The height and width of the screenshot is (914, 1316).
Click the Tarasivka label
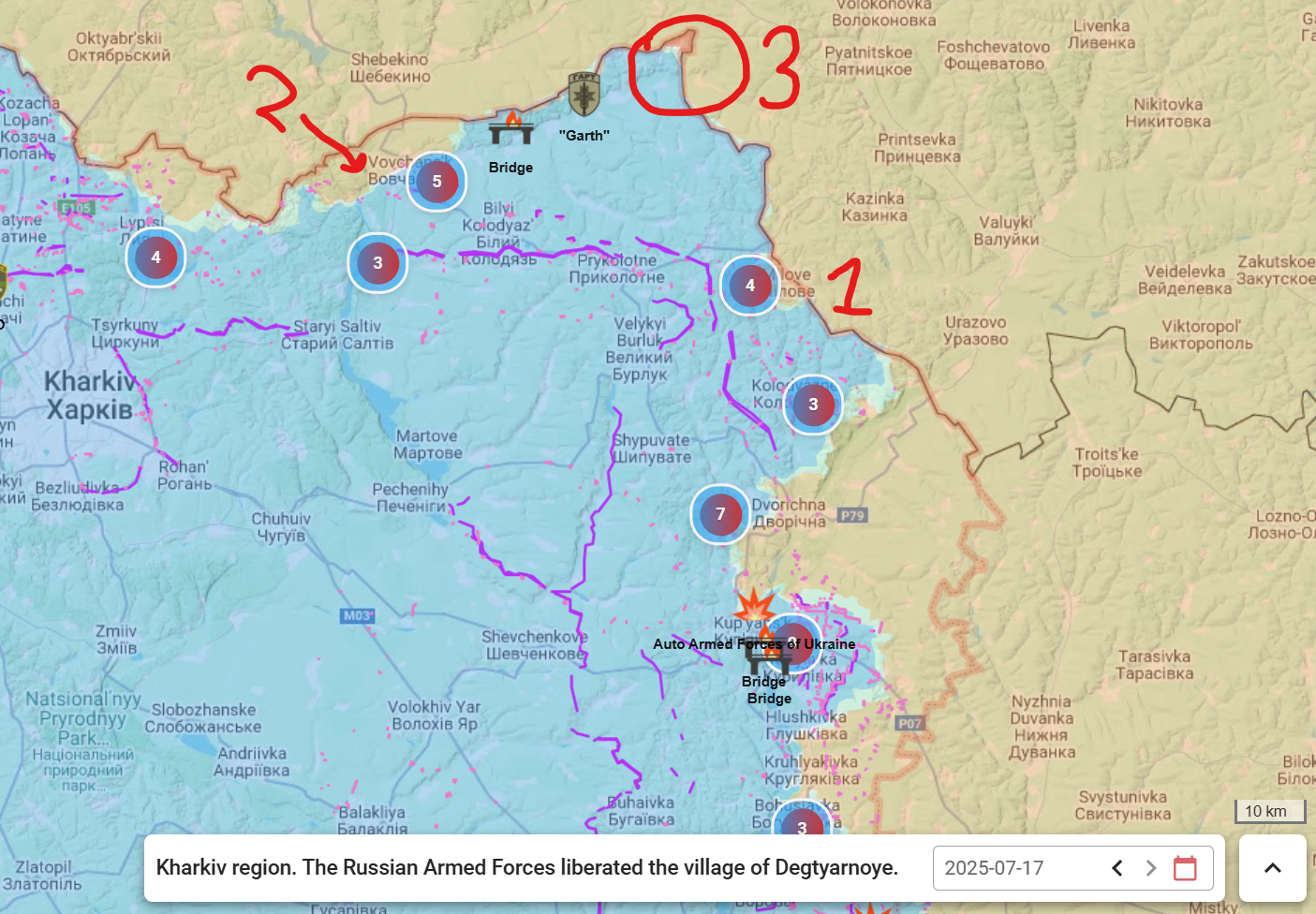1154,665
